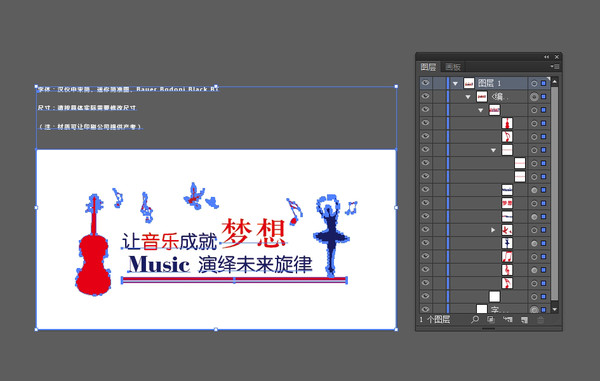600x381 pixels.
Task: Click the white rectangle thumbnail in layers
Action: pyautogui.click(x=494, y=296)
